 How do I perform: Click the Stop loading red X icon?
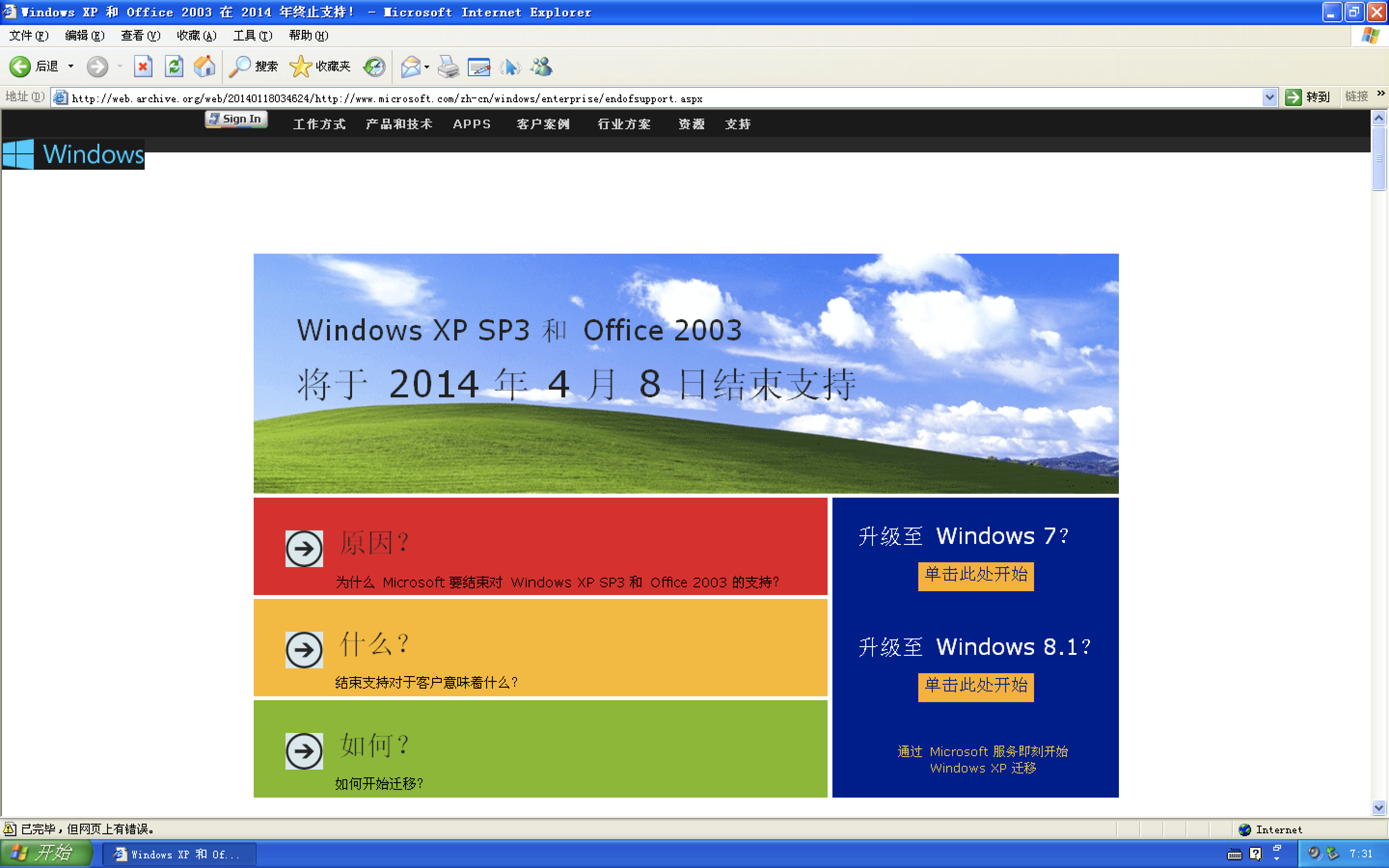click(143, 67)
